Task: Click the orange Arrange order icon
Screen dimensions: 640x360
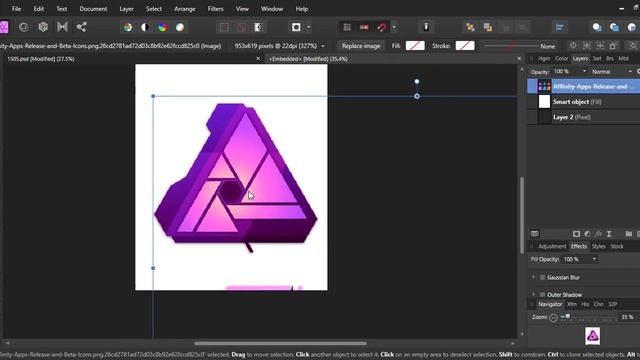Action: pos(470,27)
